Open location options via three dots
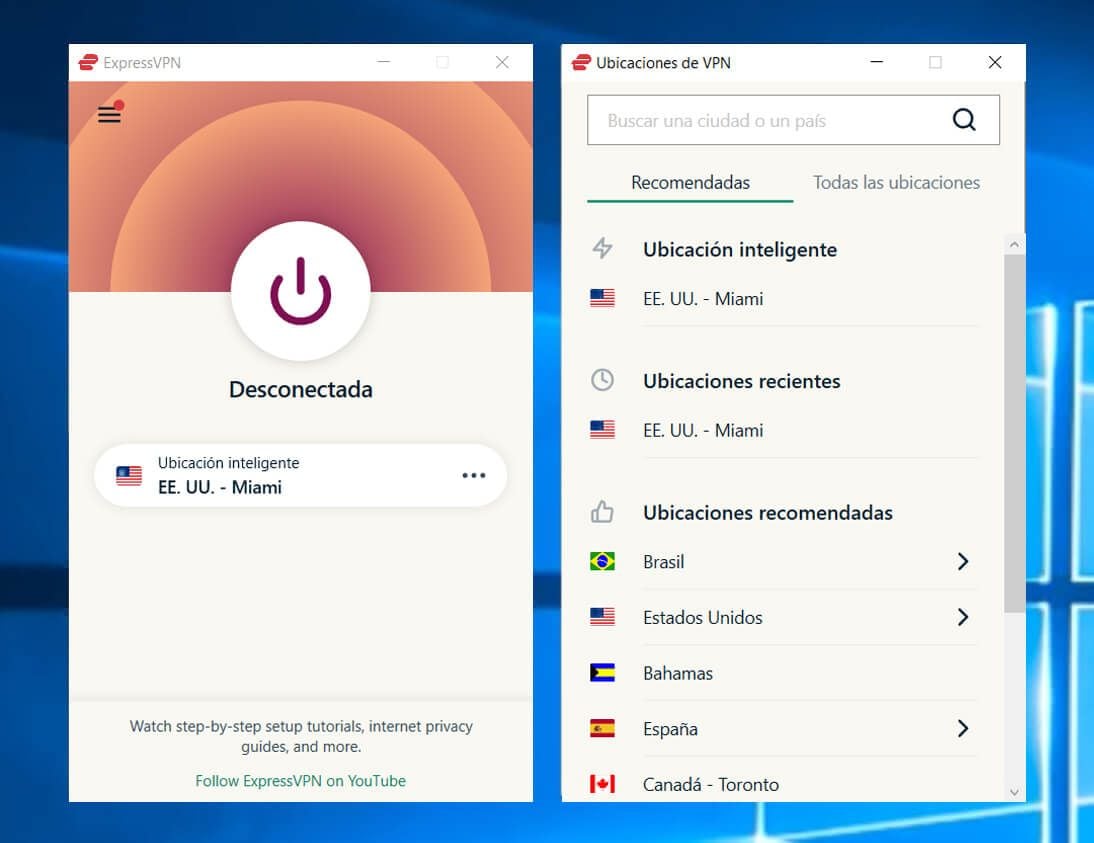 tap(474, 475)
